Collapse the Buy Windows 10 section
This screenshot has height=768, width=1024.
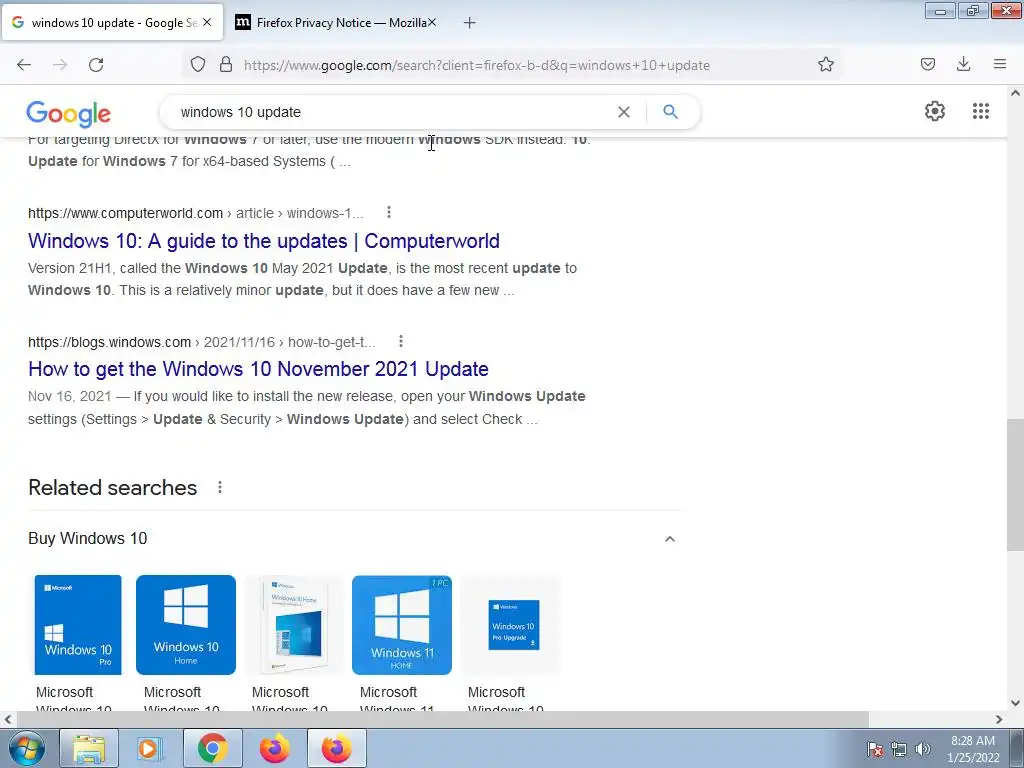pos(669,539)
